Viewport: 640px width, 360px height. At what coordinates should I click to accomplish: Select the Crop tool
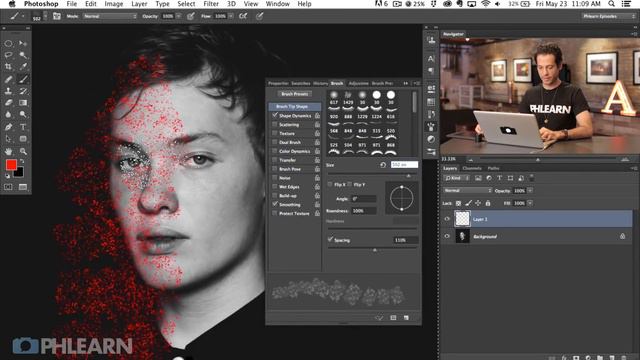tap(8, 67)
